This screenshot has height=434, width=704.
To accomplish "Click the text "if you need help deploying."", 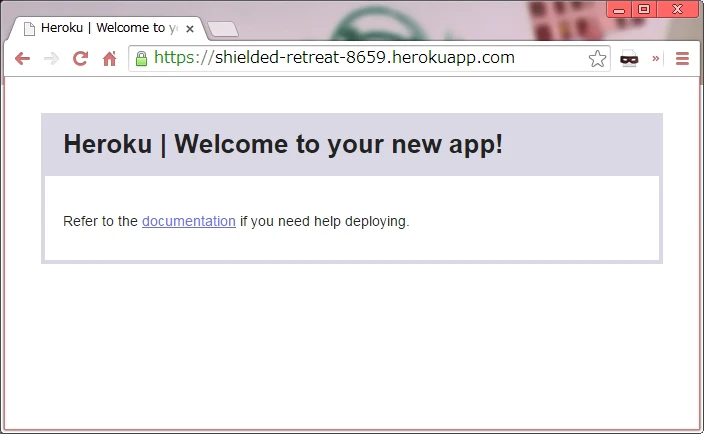I will pyautogui.click(x=325, y=221).
